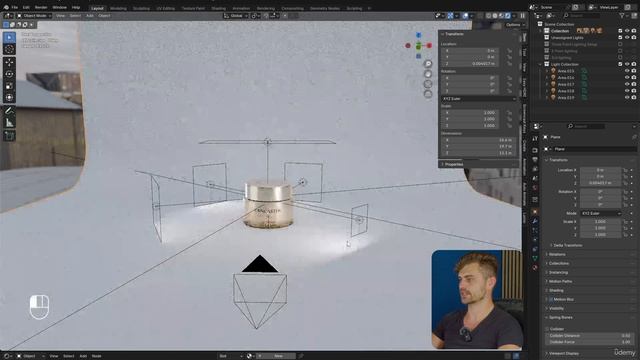
Task: Open Global transform orientation dropdown
Action: point(236,16)
